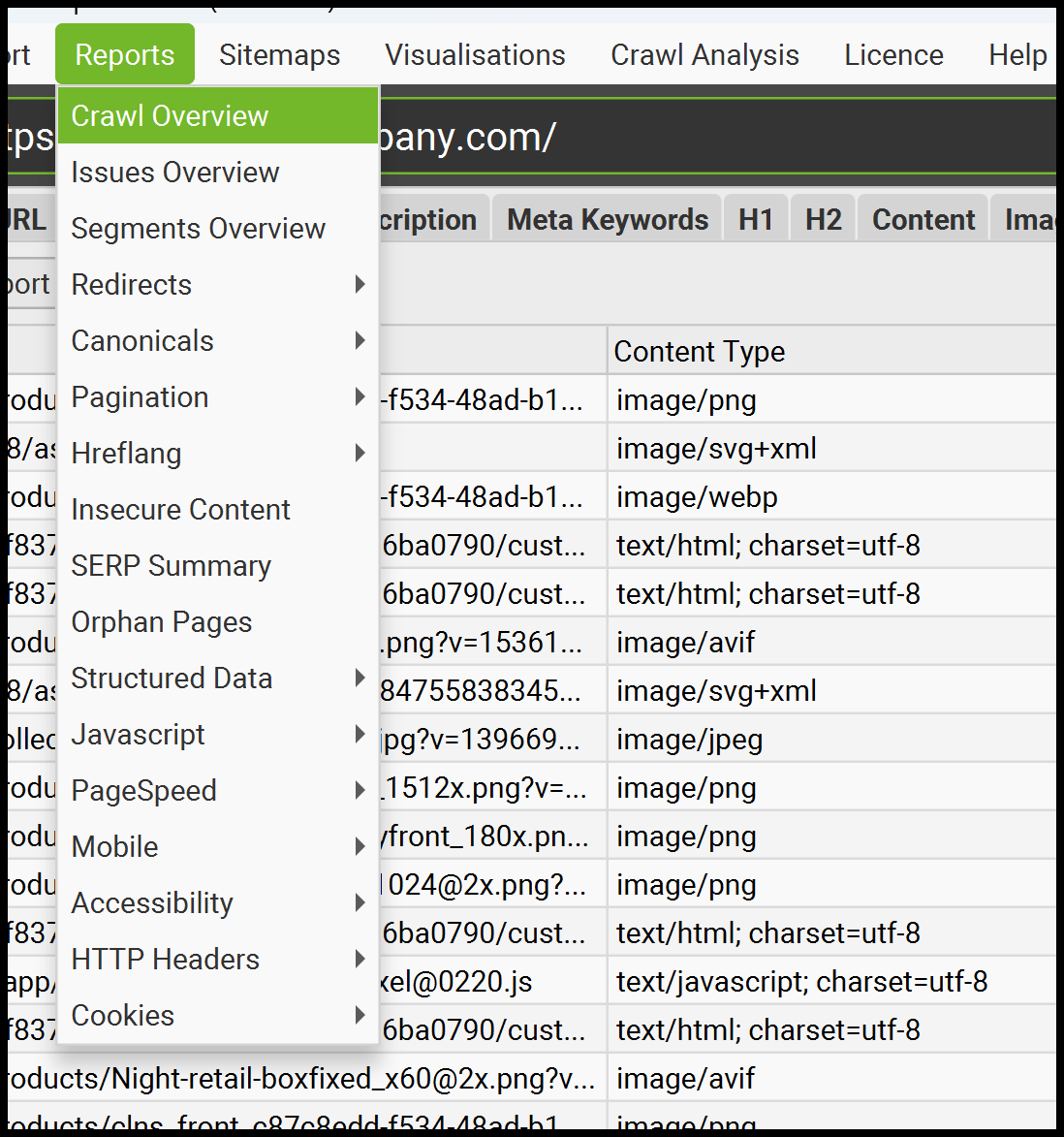Open the Crawl Analysis menu
The height and width of the screenshot is (1137, 1064).
pyautogui.click(x=704, y=55)
